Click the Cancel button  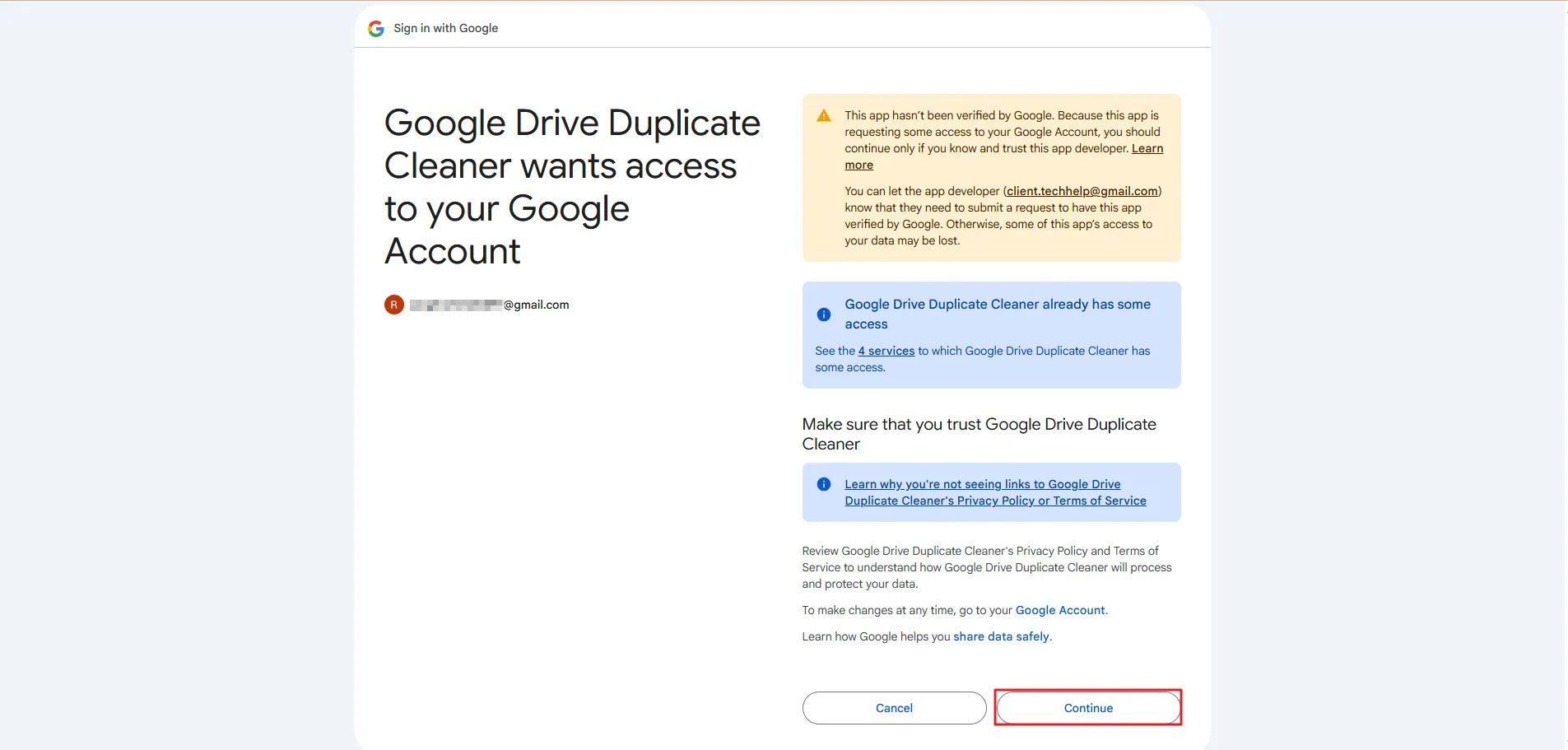point(894,708)
